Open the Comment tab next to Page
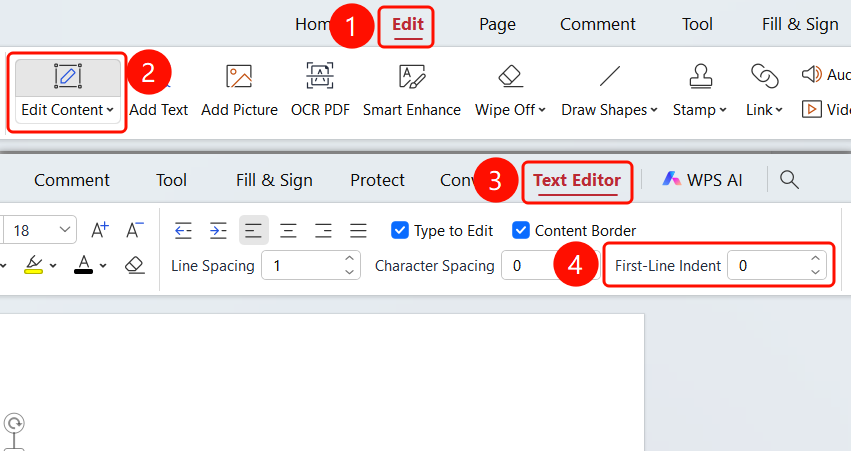851x451 pixels. pos(598,24)
